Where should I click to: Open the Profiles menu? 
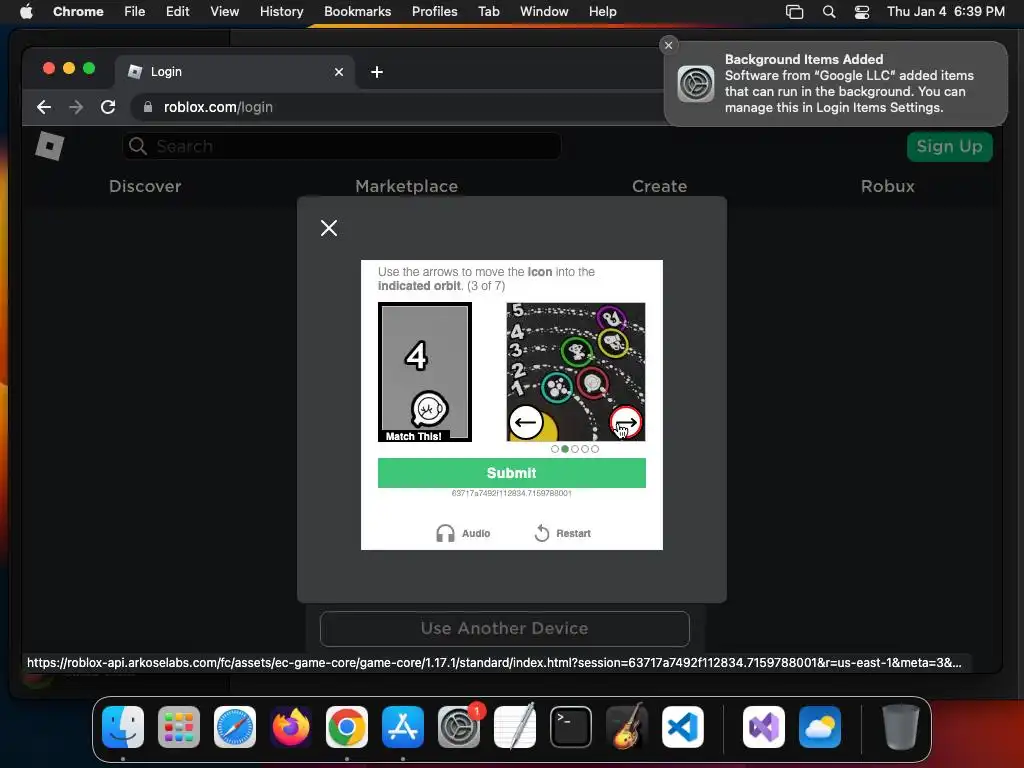pos(434,11)
